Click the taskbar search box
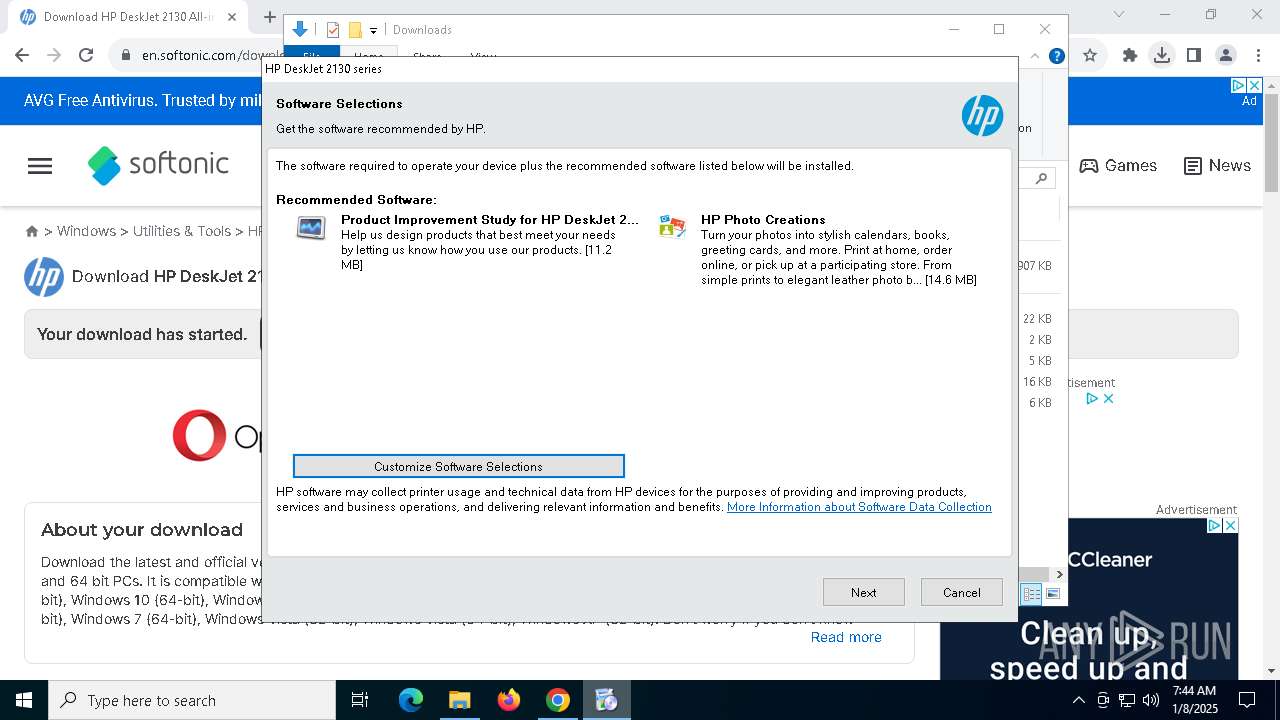 (192, 700)
